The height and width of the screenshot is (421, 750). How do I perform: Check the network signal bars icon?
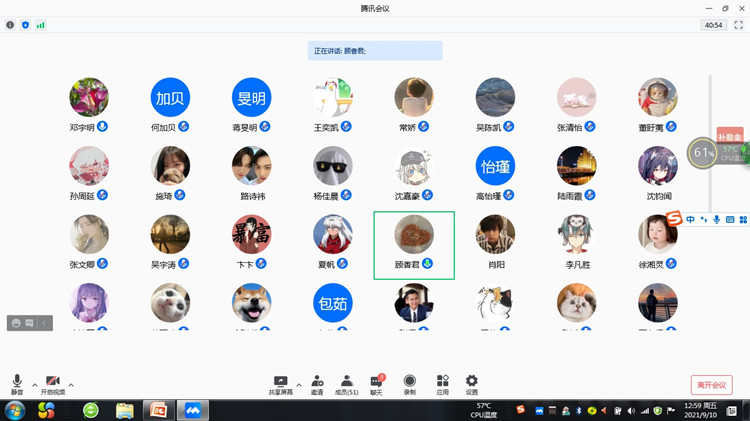pos(40,25)
